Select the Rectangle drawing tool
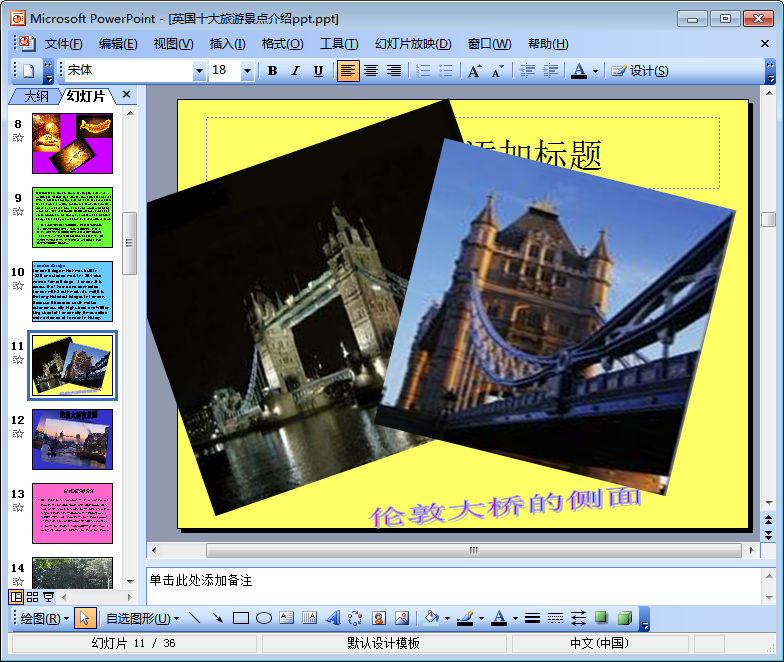This screenshot has height=662, width=784. [x=240, y=618]
